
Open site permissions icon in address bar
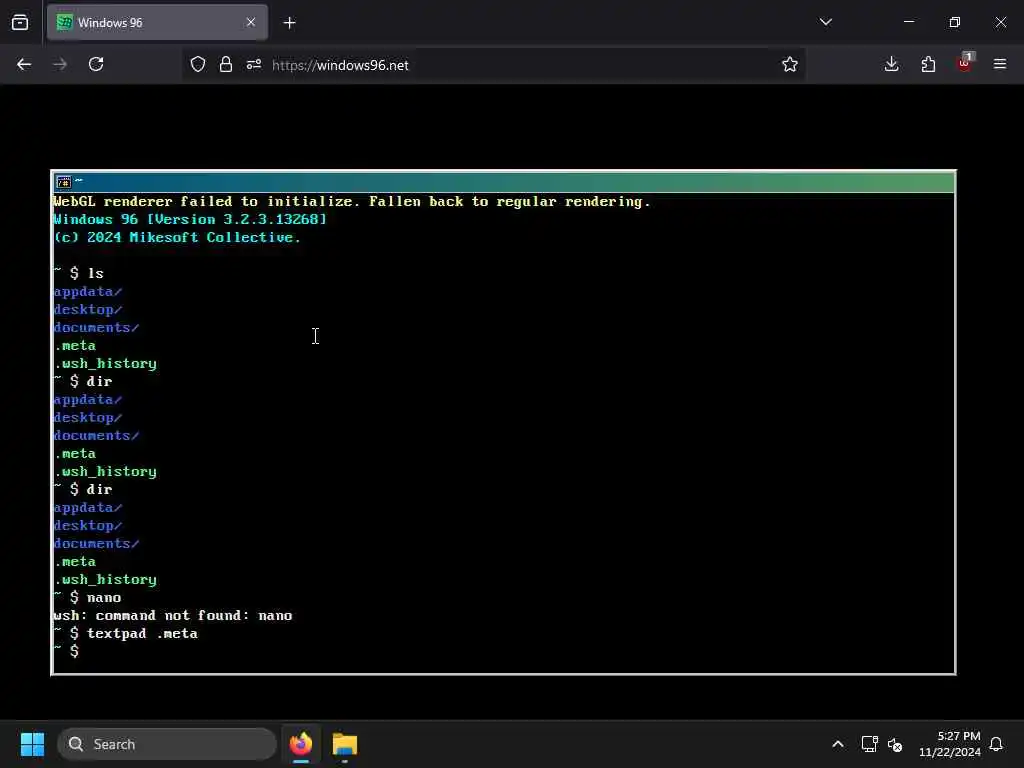click(253, 64)
